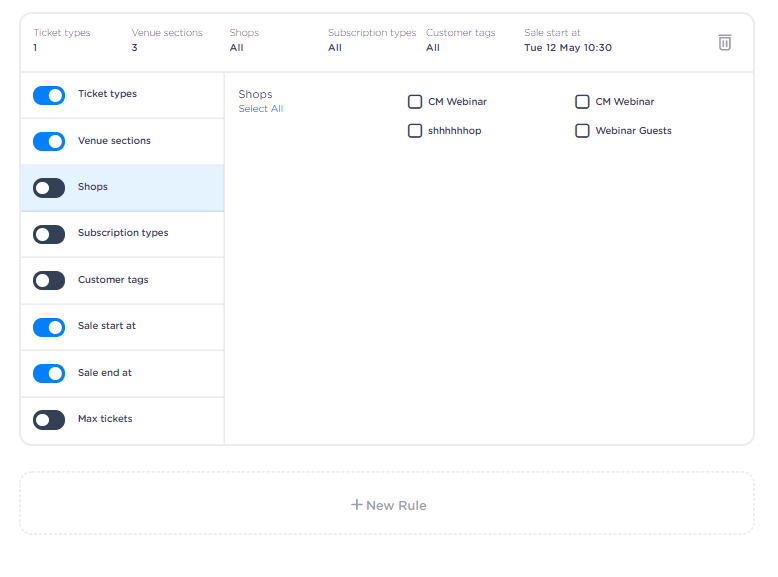This screenshot has height=577, width=778.
Task: Disable the Venue sections toggle switch
Action: 49,141
